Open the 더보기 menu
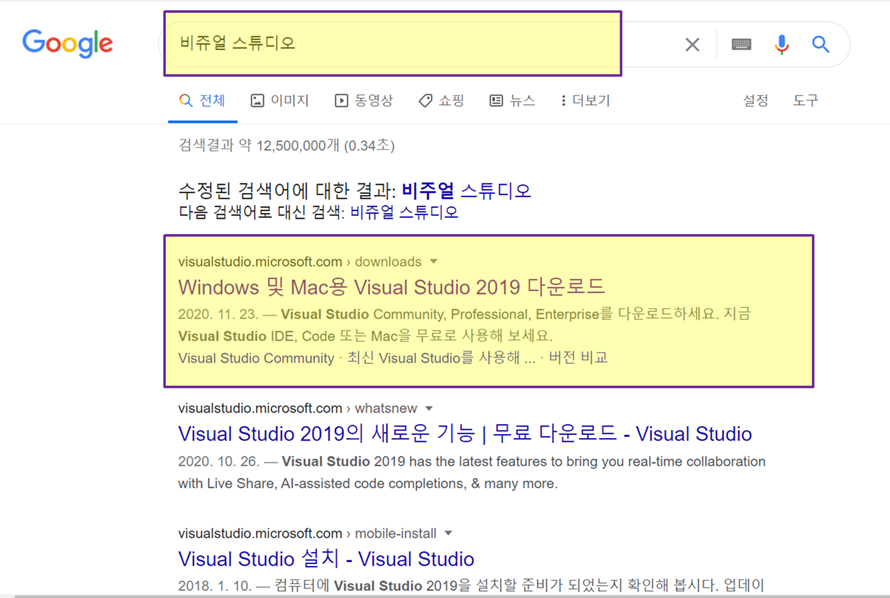This screenshot has width=890, height=598. (585, 100)
